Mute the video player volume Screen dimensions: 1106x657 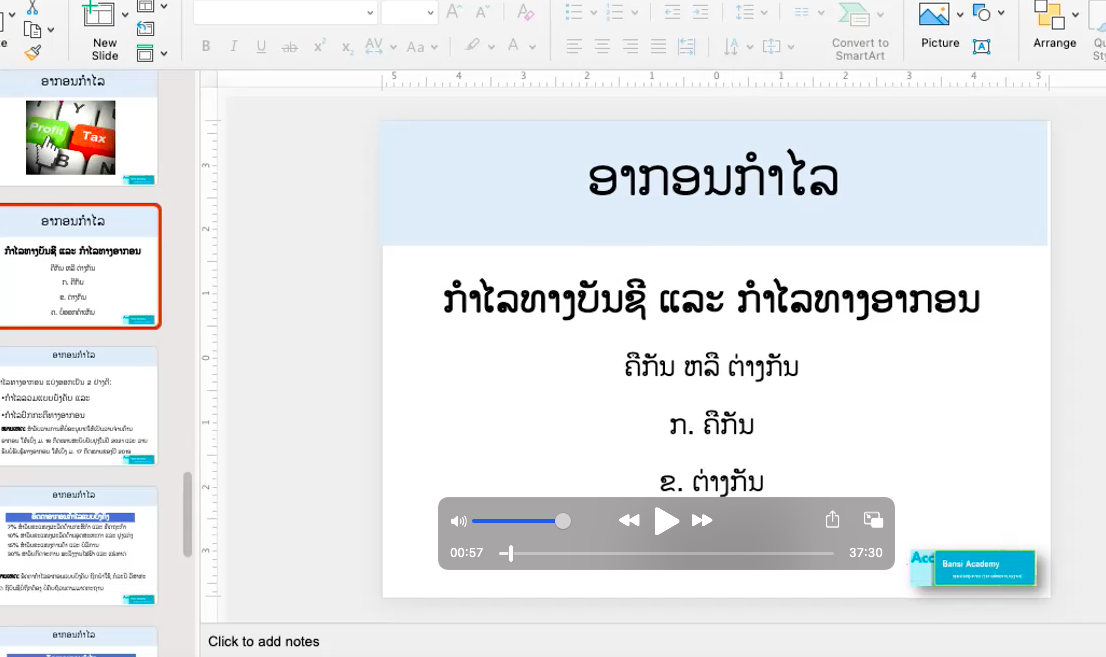(x=458, y=521)
